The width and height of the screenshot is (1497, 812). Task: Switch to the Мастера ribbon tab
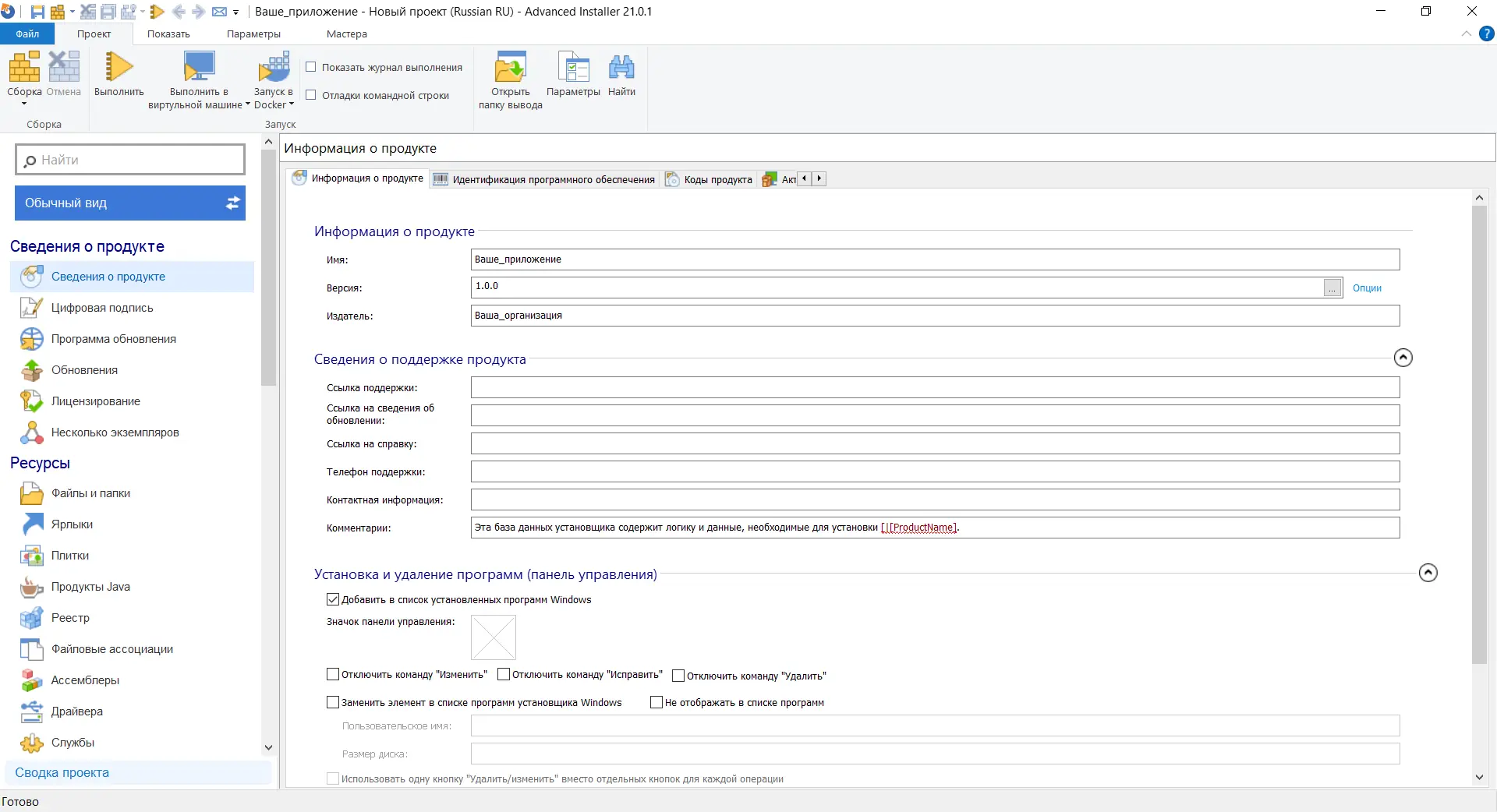(347, 34)
